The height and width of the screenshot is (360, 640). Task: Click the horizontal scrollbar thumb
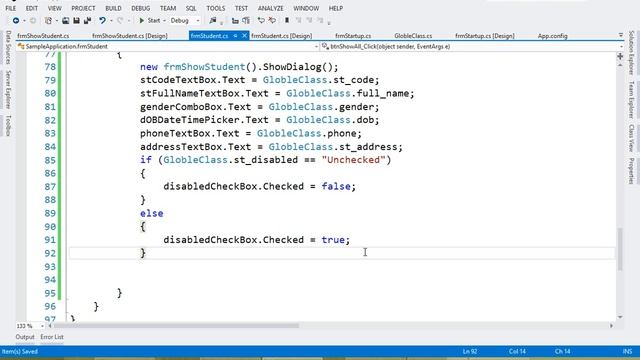click(x=176, y=326)
